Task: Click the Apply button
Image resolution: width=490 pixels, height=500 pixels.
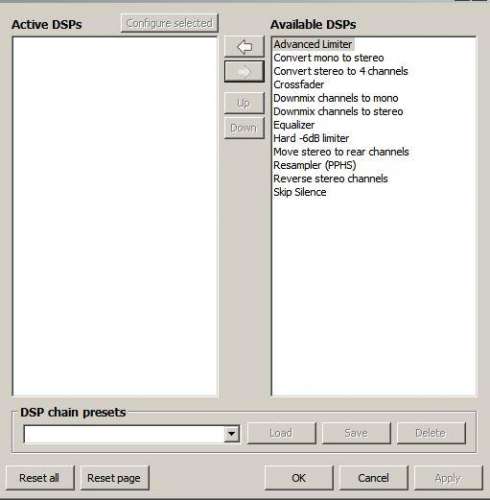Action: click(x=448, y=478)
